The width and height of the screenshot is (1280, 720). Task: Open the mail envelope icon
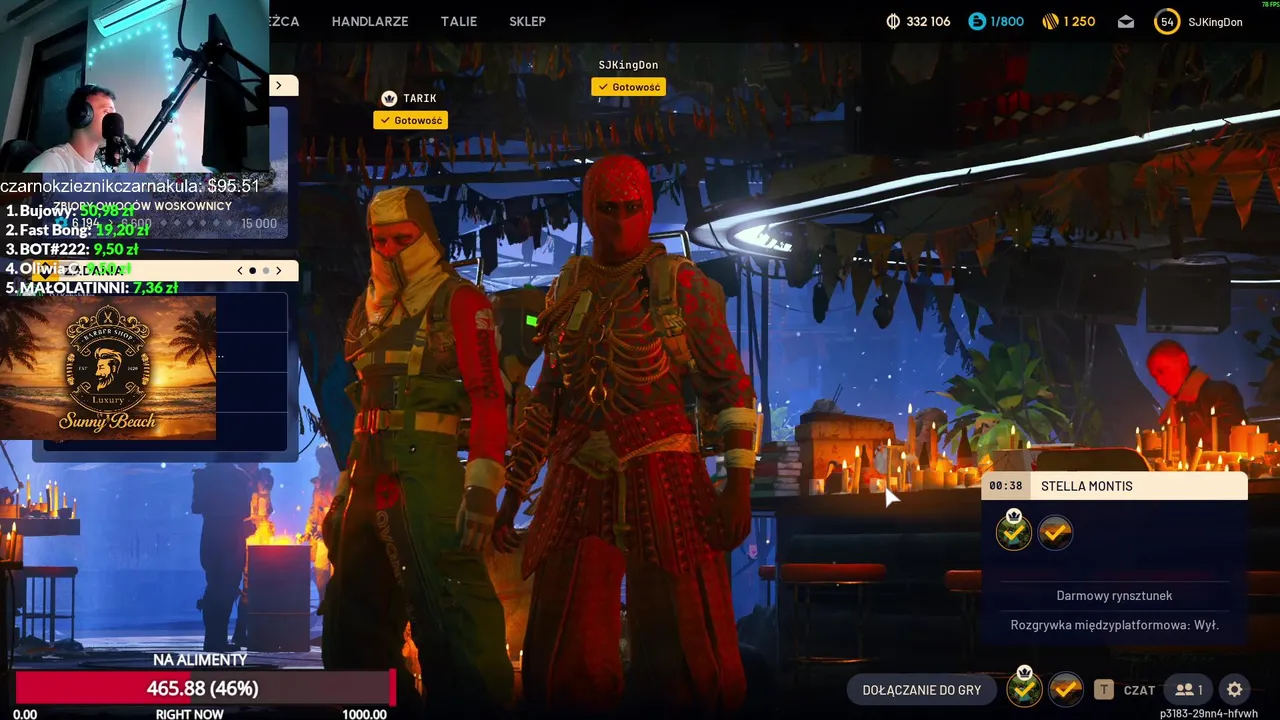[1126, 21]
